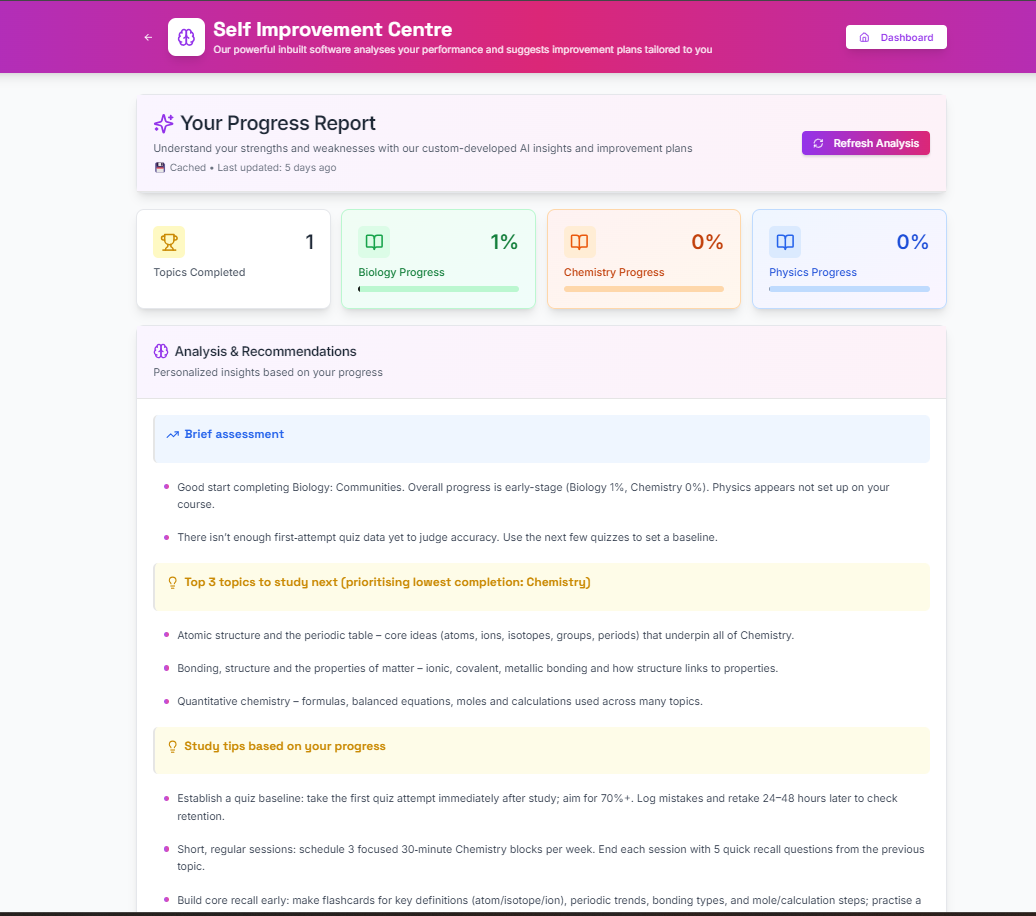This screenshot has width=1036, height=916.
Task: Click the lightbulb icon by Top 3 topics
Action: tap(172, 583)
